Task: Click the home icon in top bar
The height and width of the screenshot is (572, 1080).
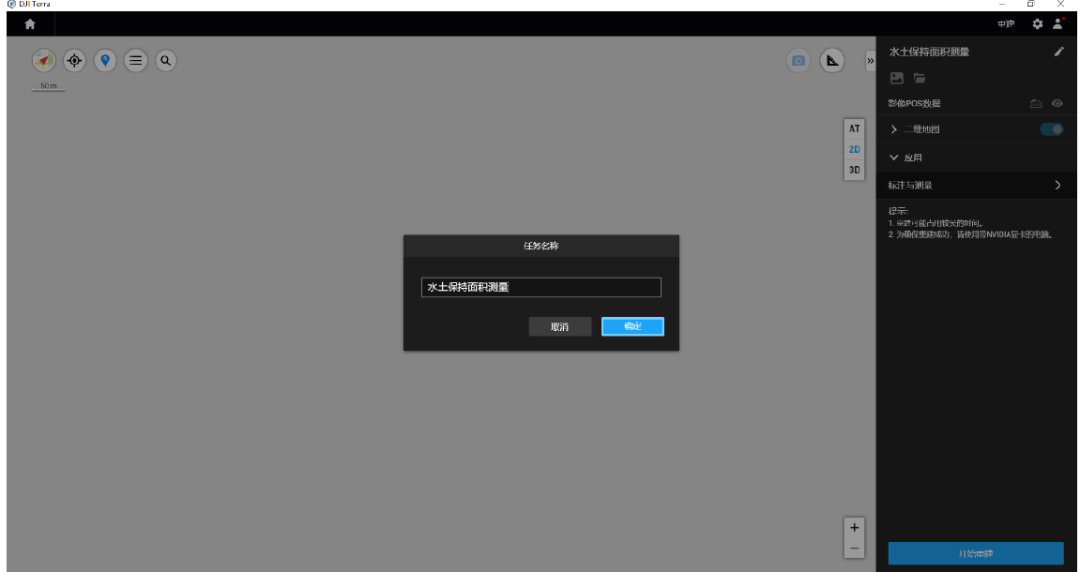Action: [x=30, y=24]
